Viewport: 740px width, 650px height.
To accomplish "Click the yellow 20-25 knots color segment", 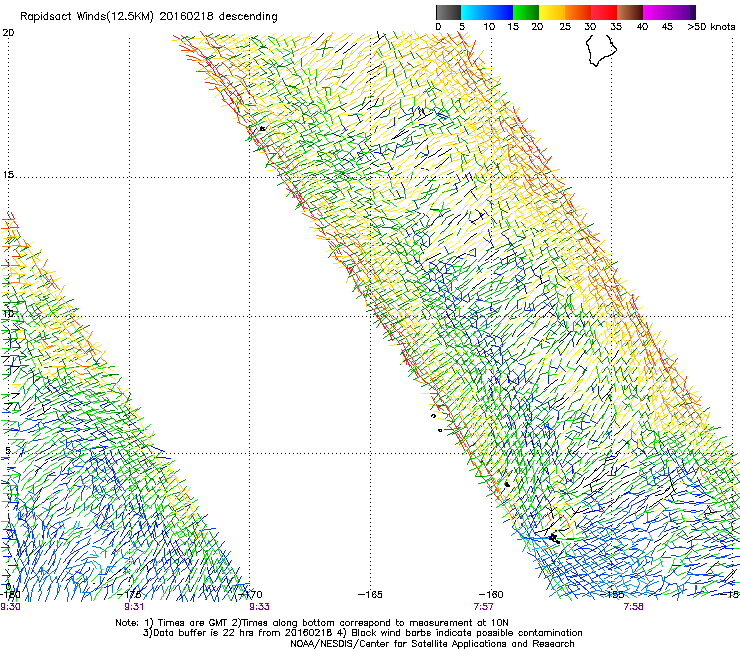I will coord(552,12).
